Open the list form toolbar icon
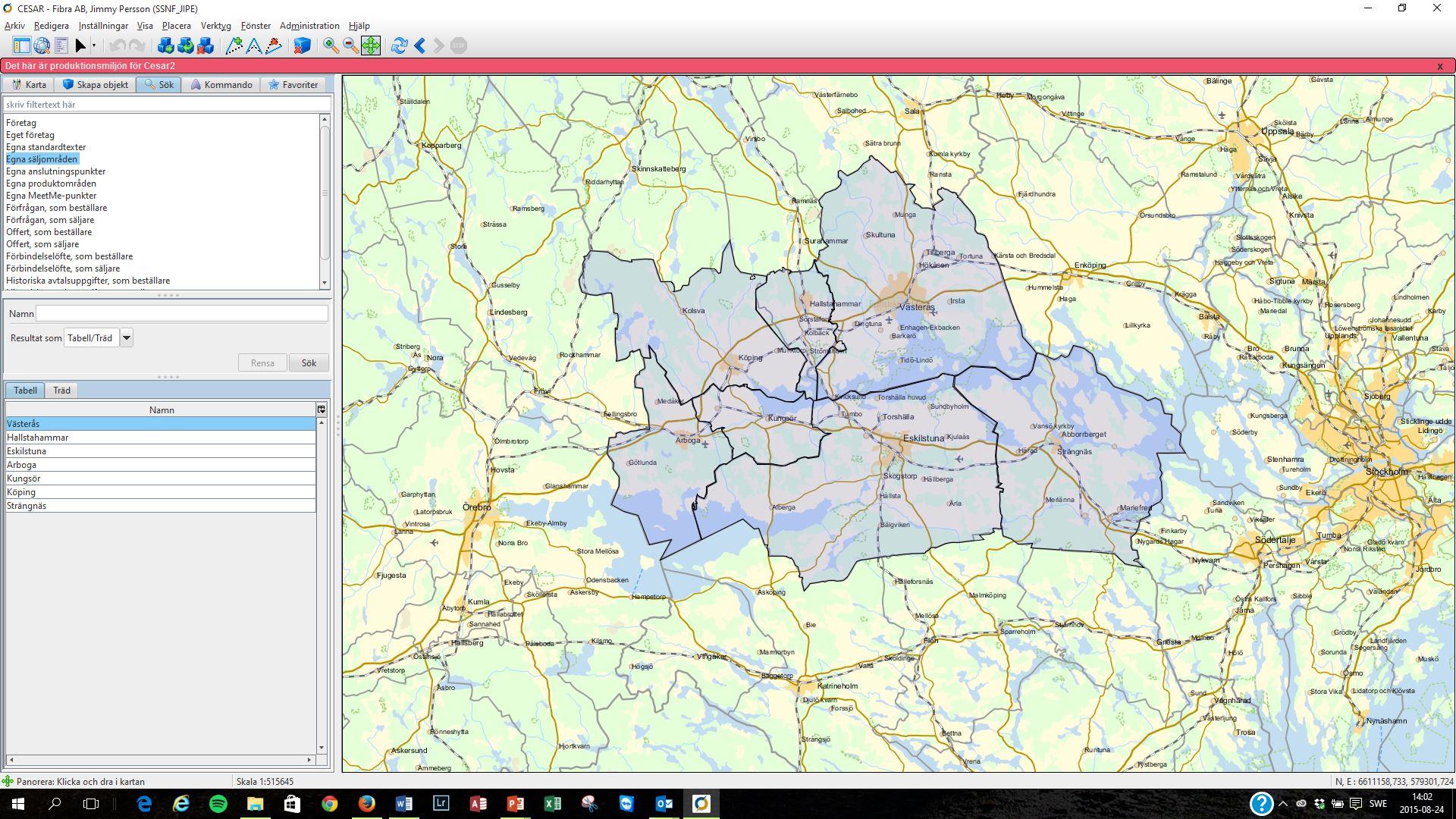The width and height of the screenshot is (1456, 819). click(x=61, y=45)
